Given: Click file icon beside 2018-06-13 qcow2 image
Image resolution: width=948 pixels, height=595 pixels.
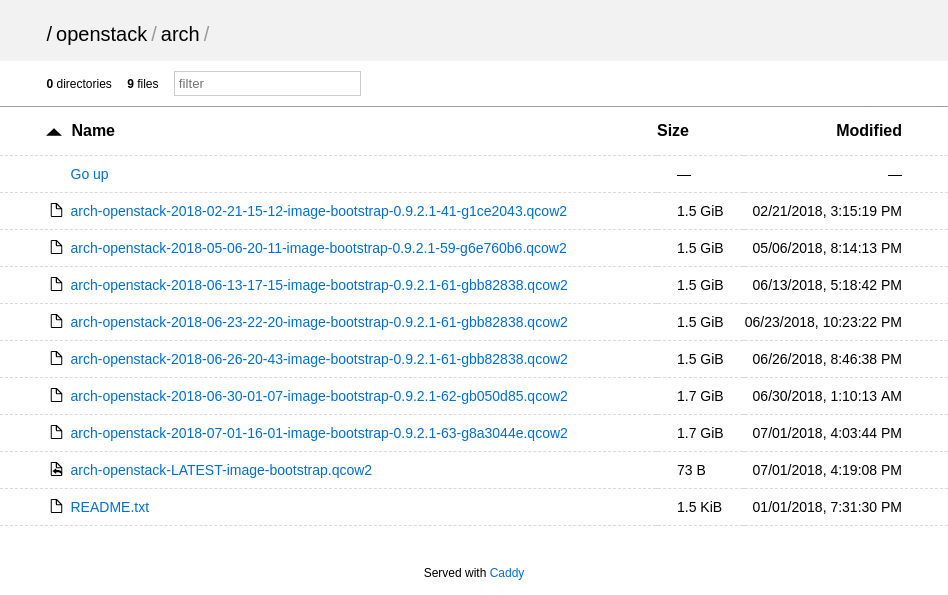Looking at the screenshot, I should 56,284.
